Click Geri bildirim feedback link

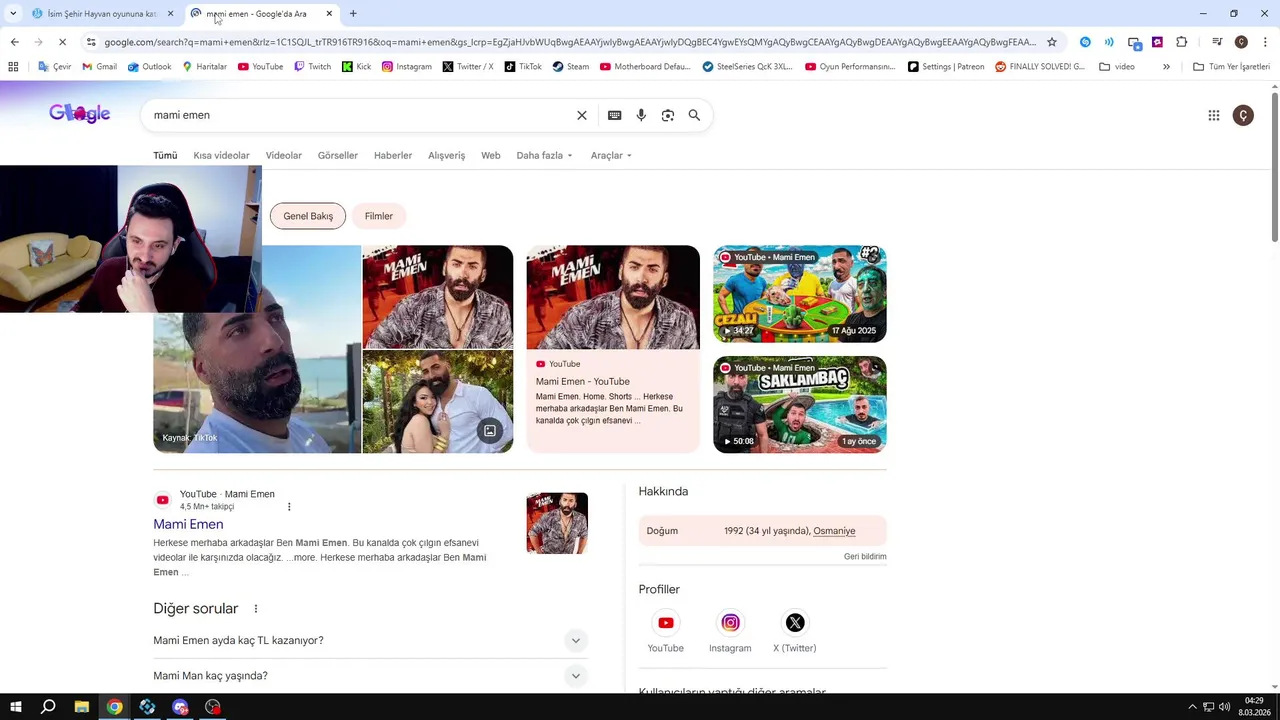tap(865, 557)
